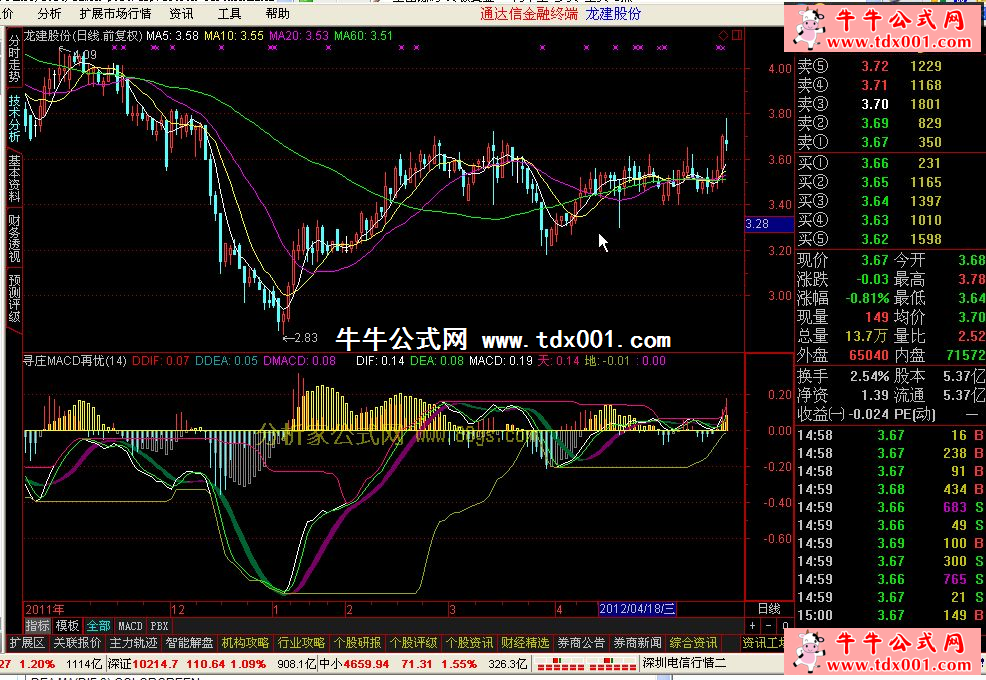Click the MA20: 3.53 label
Viewport: 986px width, 680px height.
click(299, 36)
